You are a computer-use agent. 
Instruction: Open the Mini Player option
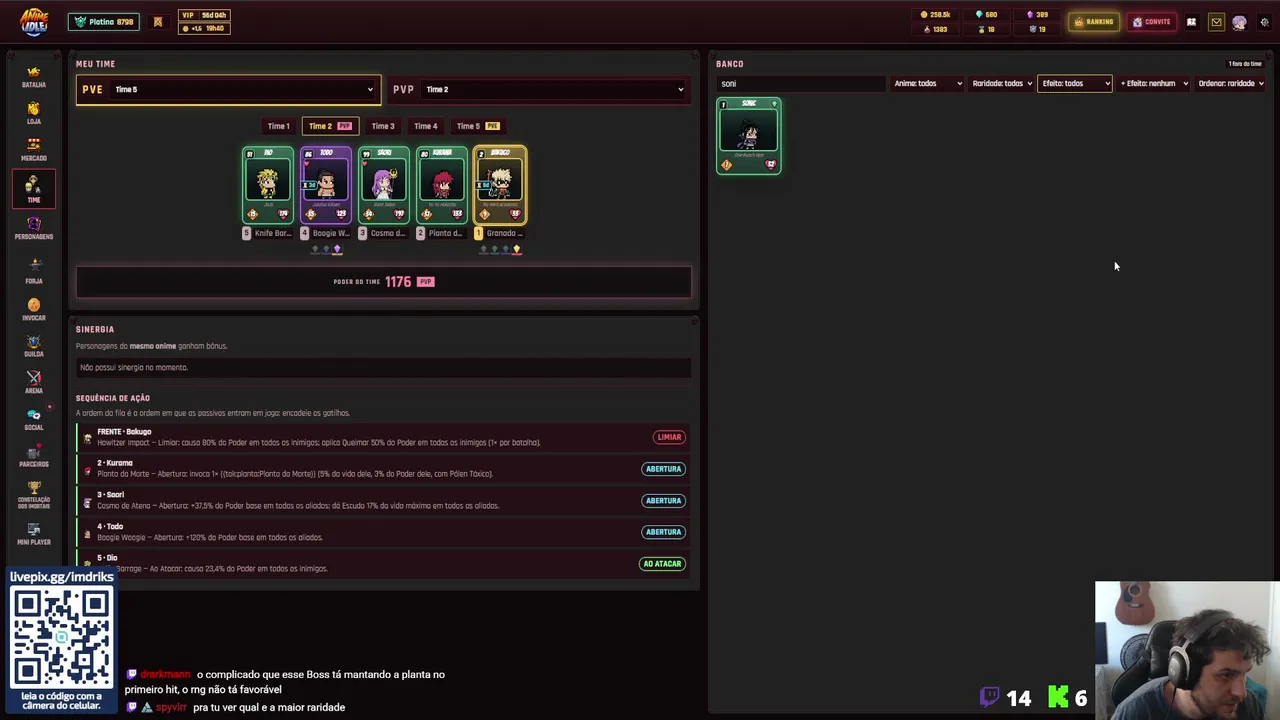pos(34,534)
